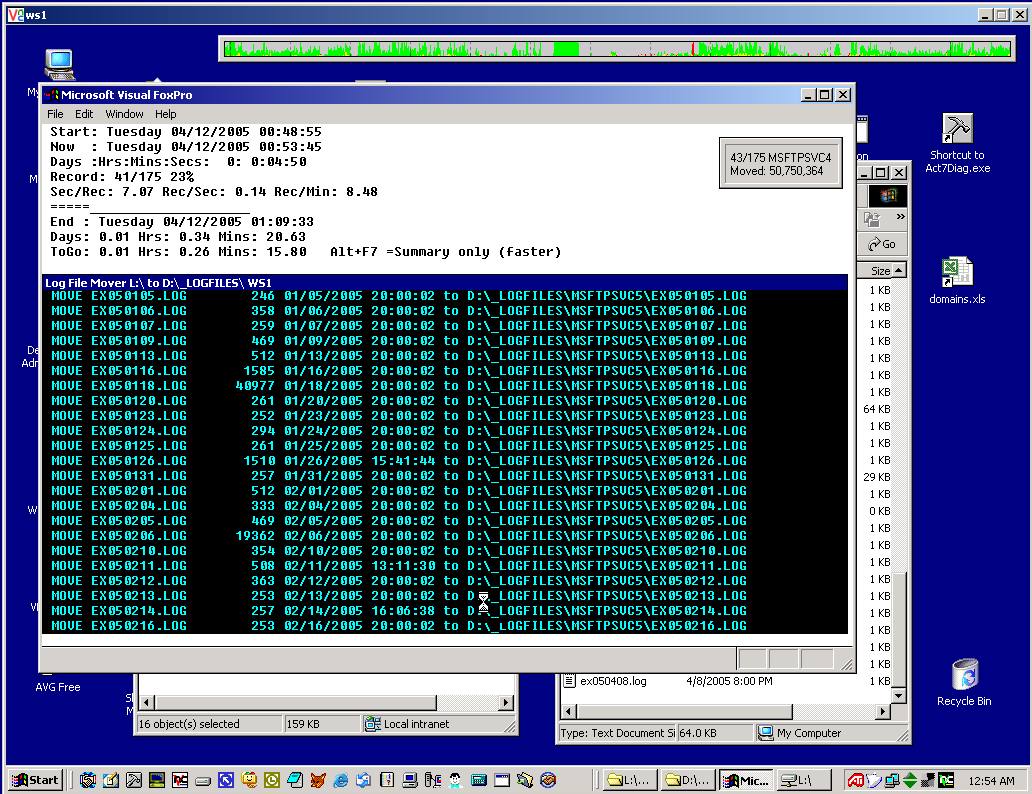Click the right arrow of bottom-left window scrollbar
Viewport: 1032px width, 794px height.
tap(506, 702)
